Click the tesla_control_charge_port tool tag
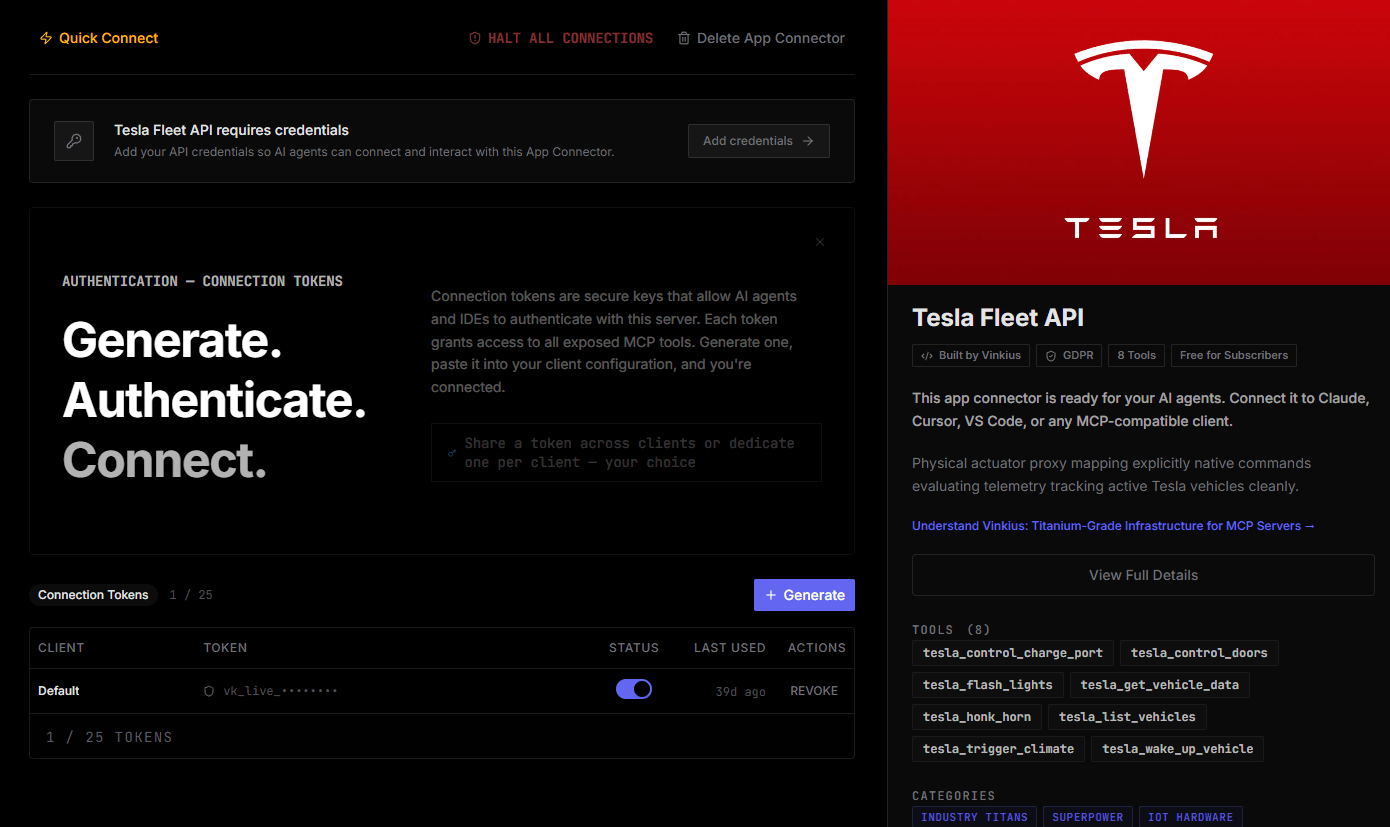Image resolution: width=1390 pixels, height=827 pixels. tap(1012, 653)
